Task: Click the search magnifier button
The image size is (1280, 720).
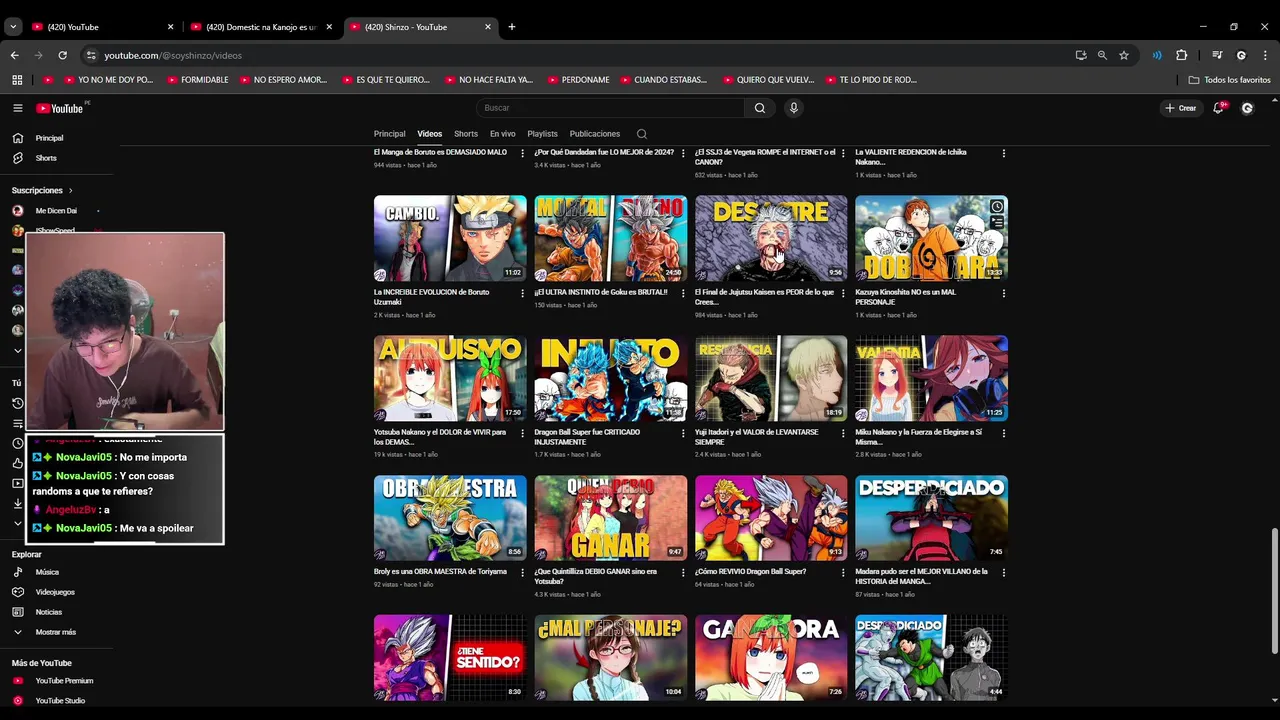Action: (760, 108)
